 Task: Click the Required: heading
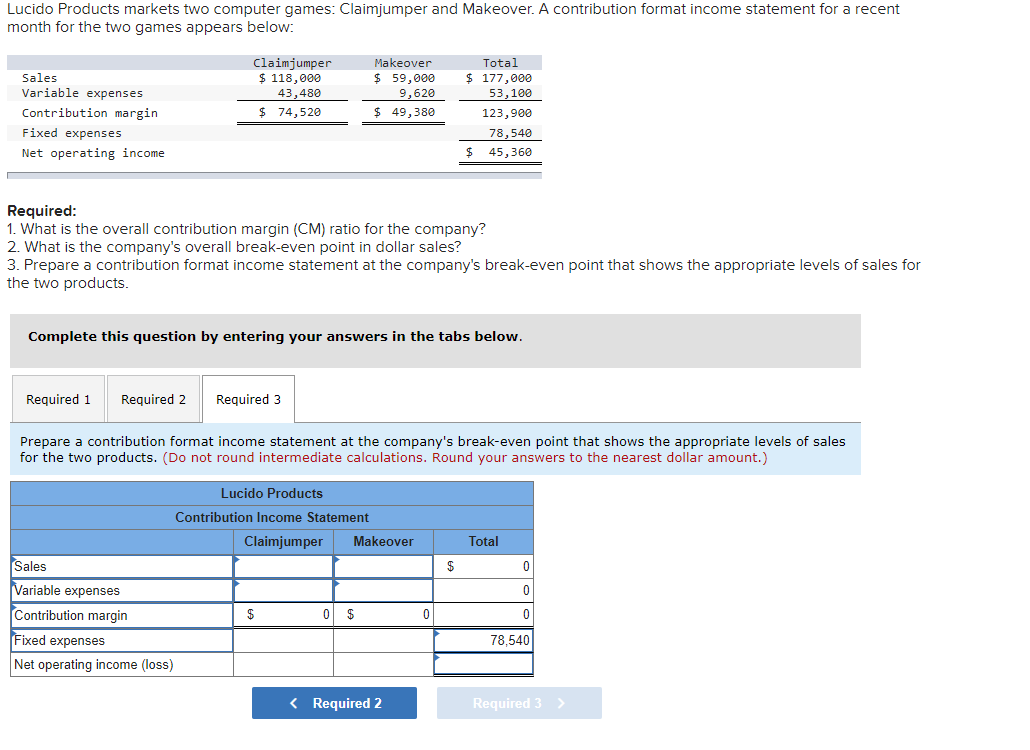41,211
